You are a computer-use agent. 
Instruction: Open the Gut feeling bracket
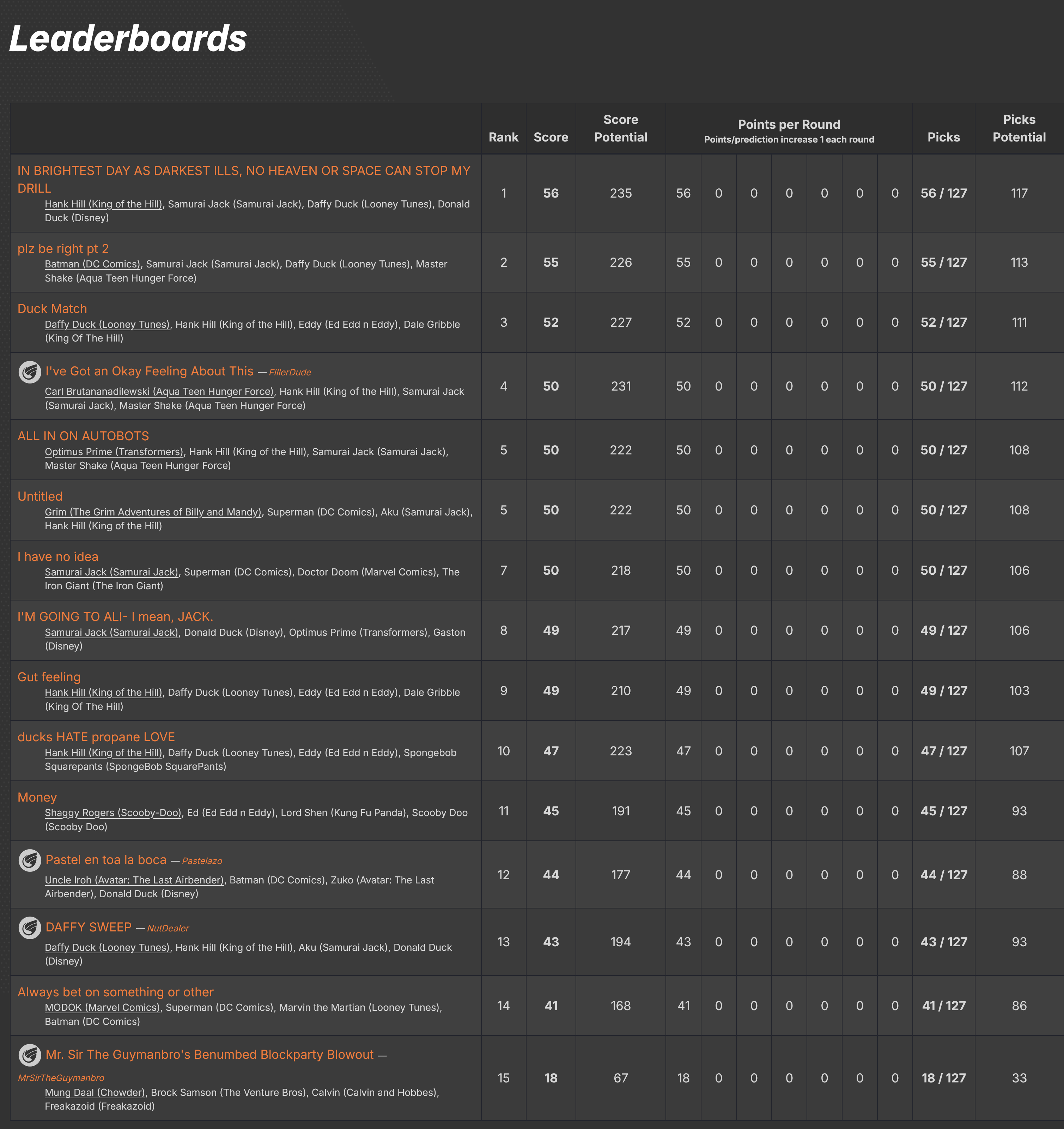point(49,677)
